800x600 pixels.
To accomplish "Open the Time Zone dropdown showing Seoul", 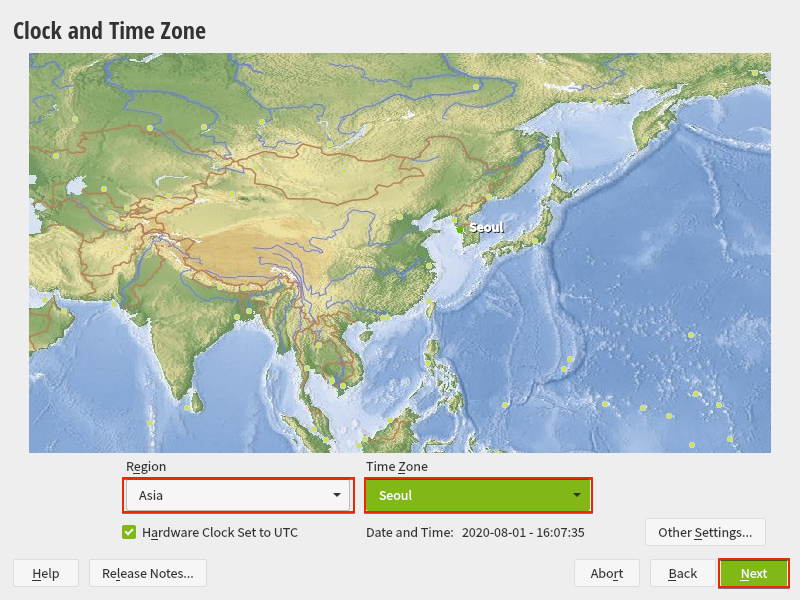I will tap(478, 495).
